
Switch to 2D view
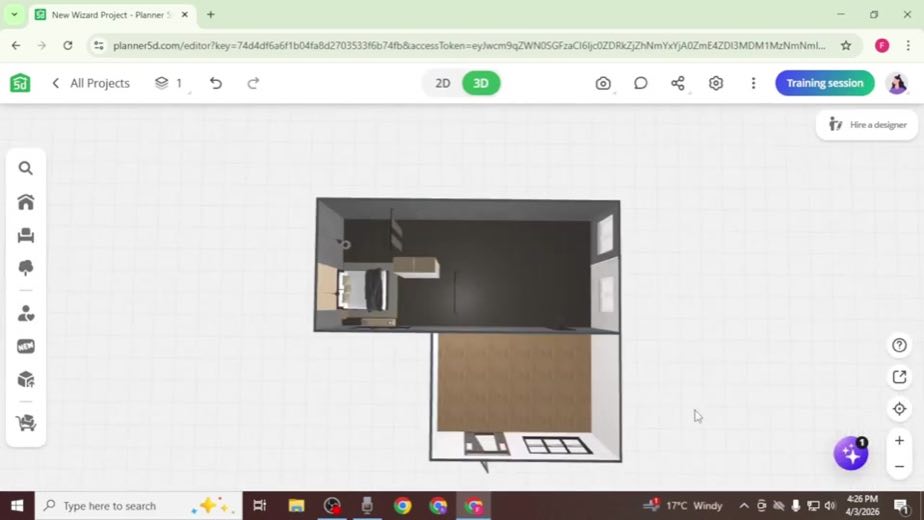(x=443, y=83)
